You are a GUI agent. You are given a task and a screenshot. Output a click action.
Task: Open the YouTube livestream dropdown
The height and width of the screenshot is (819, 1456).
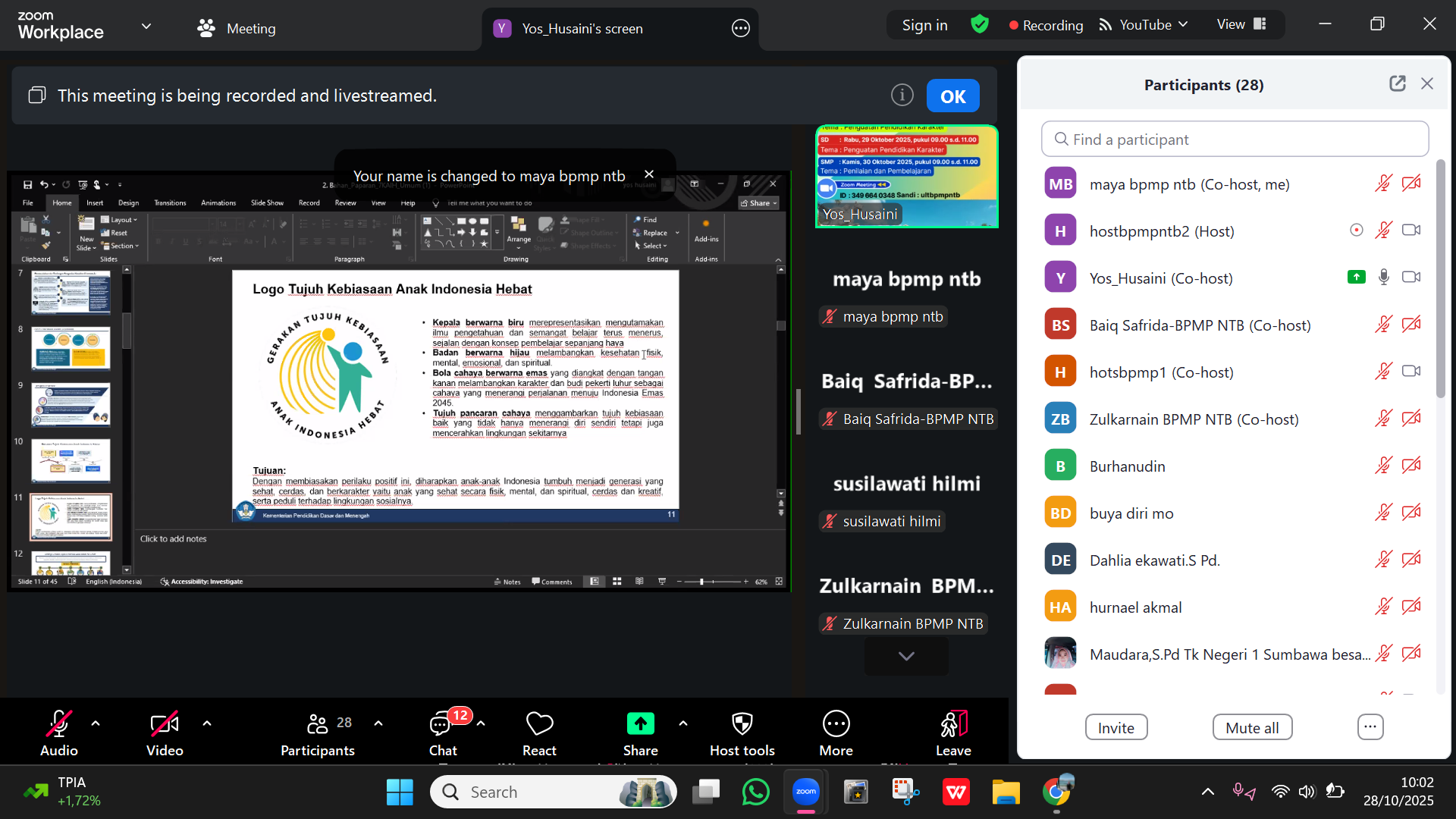[x=1144, y=25]
